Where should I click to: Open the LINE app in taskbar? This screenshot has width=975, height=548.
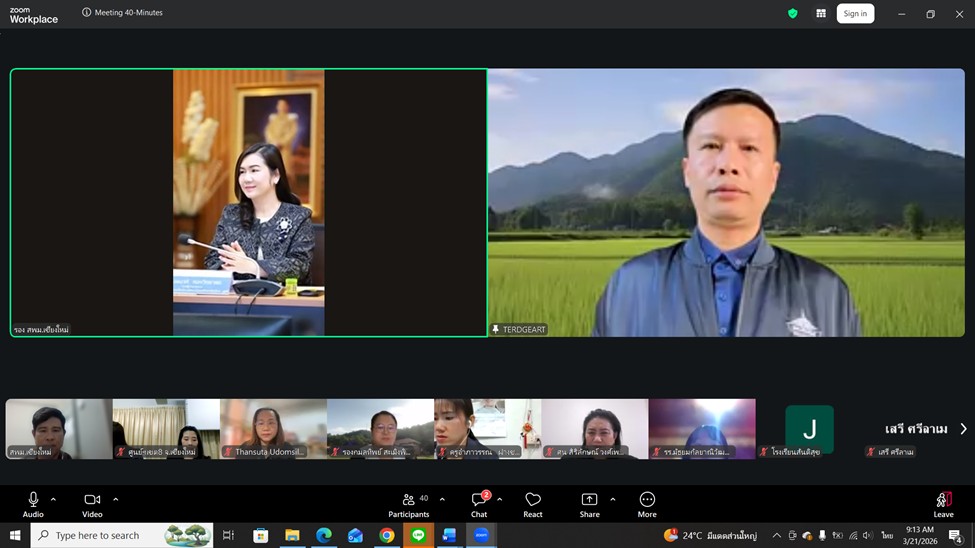tap(418, 535)
